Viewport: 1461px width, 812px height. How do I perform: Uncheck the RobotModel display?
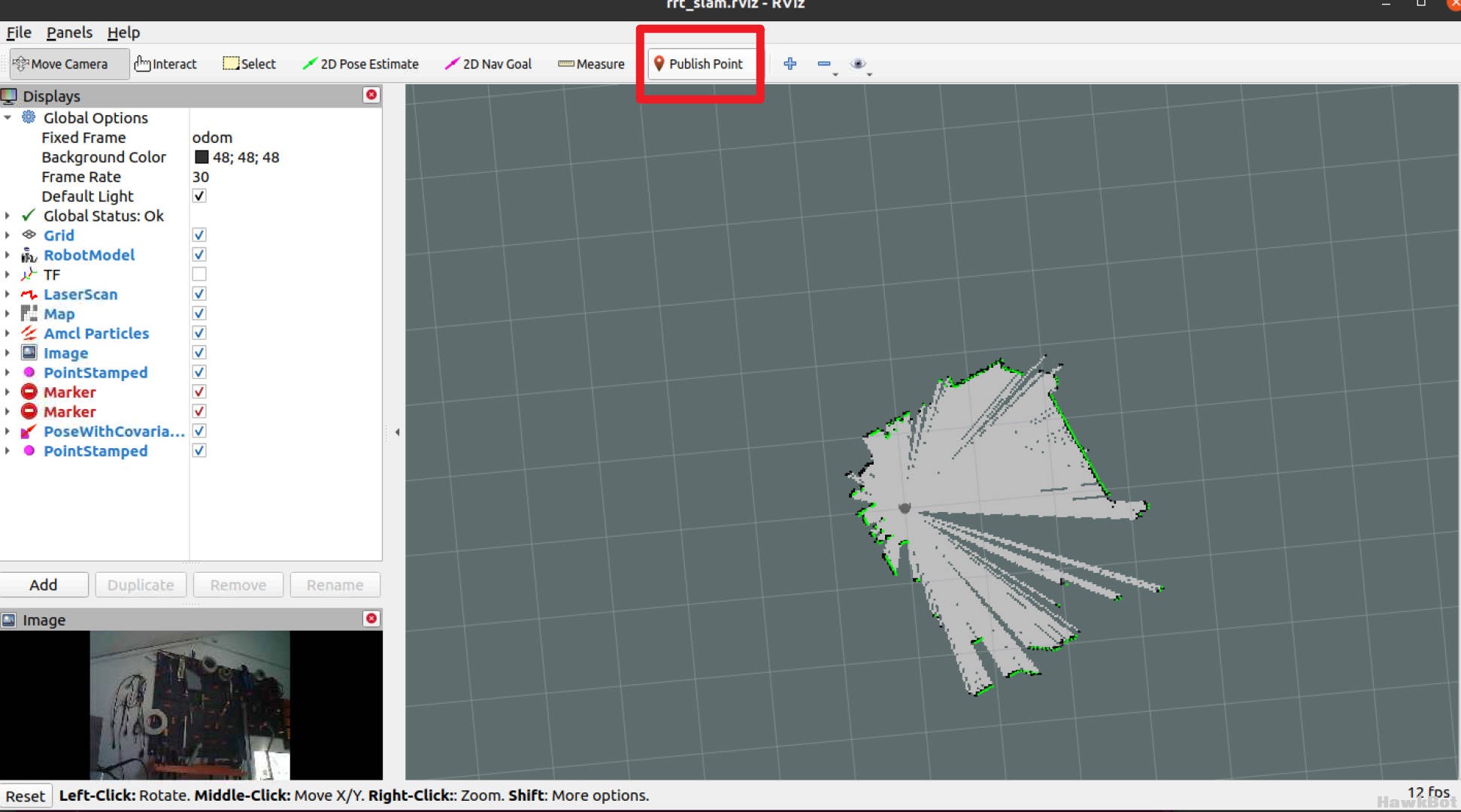(199, 255)
